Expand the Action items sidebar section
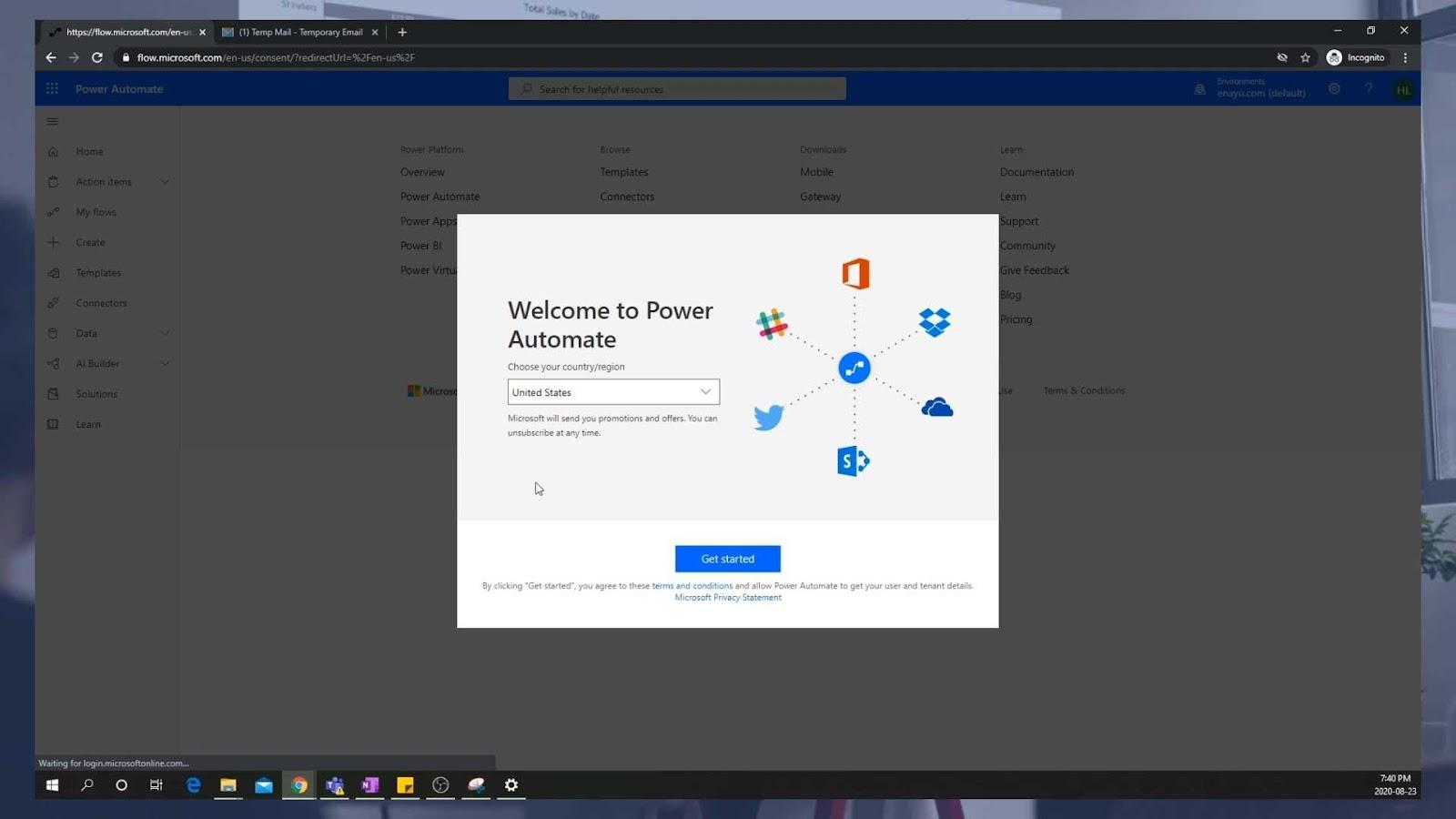 click(165, 182)
